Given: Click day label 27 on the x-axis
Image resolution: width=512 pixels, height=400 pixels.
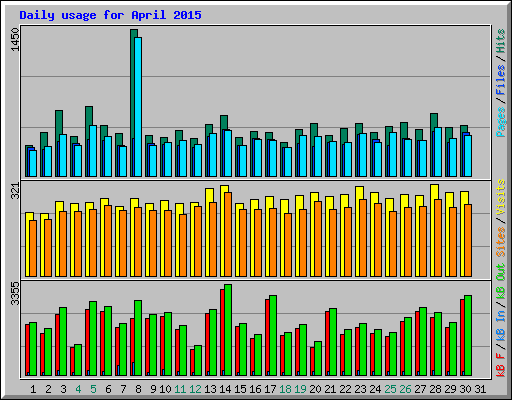Looking at the screenshot, I should (x=420, y=389).
